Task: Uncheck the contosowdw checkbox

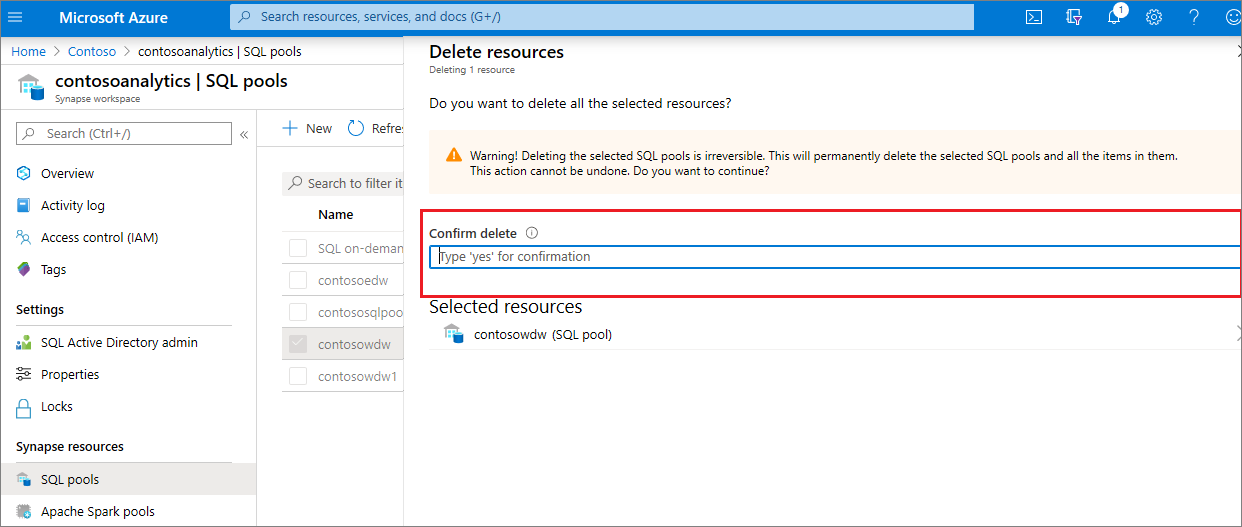Action: click(x=298, y=344)
